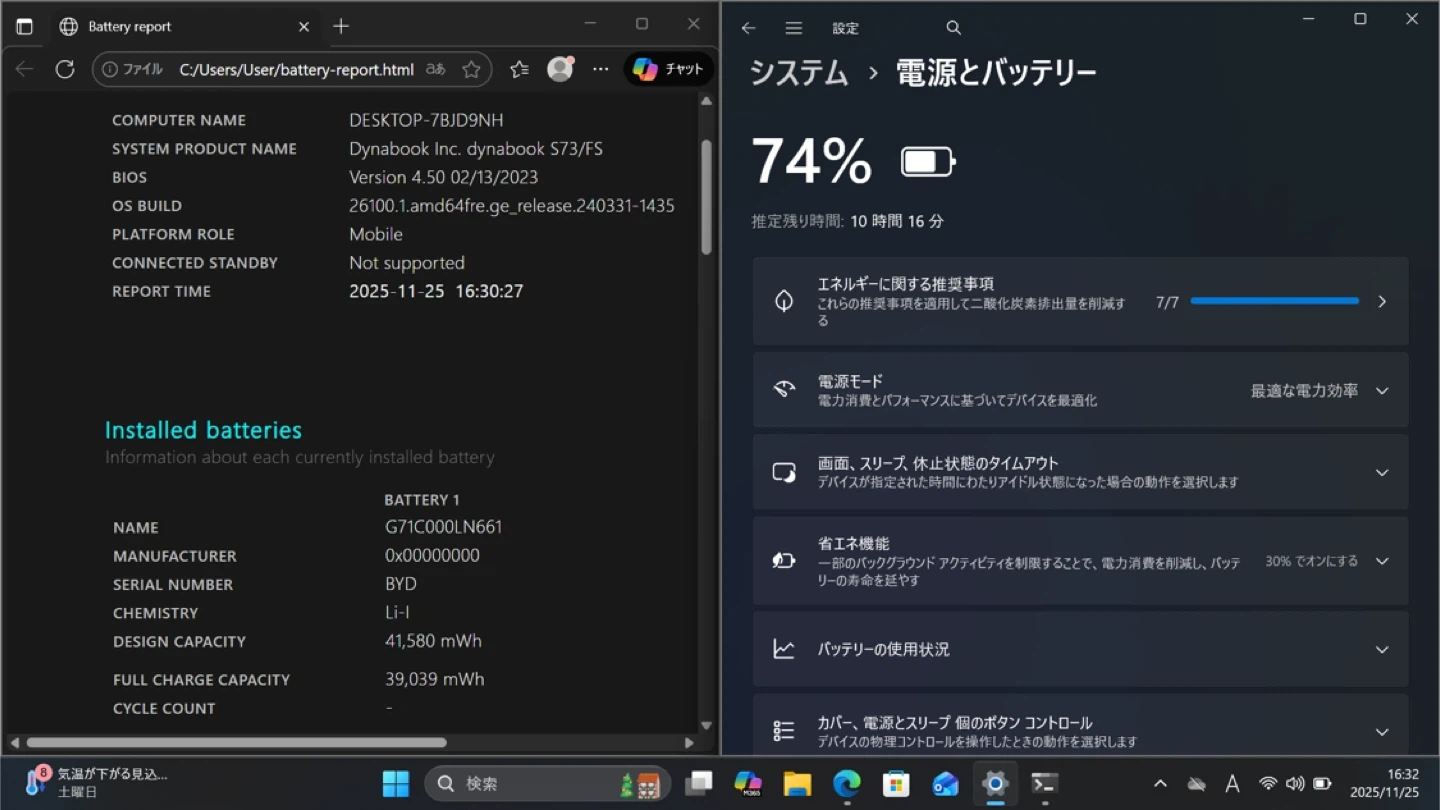The width and height of the screenshot is (1440, 810).
Task: Open Settings search magnifier icon
Action: (x=953, y=28)
